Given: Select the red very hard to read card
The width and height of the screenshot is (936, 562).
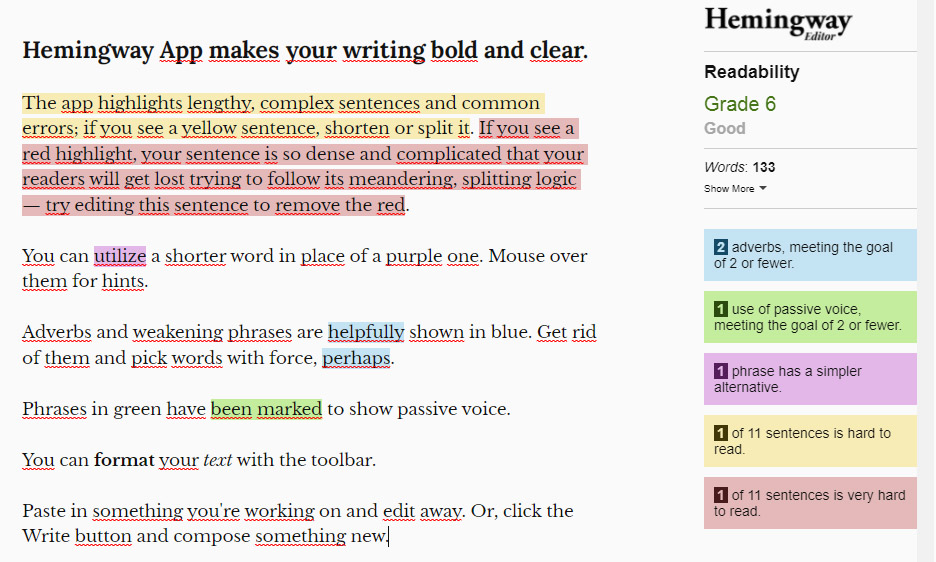Looking at the screenshot, I should (810, 503).
